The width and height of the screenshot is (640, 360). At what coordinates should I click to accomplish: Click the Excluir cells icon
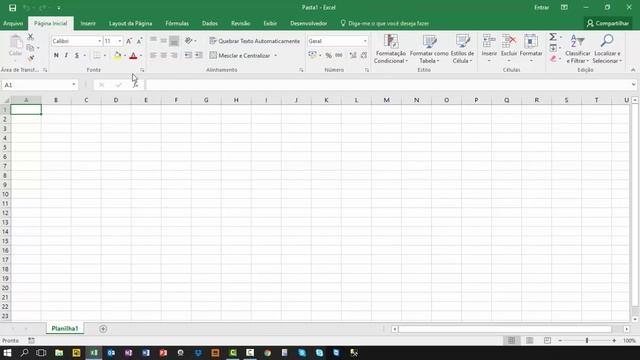pos(509,49)
